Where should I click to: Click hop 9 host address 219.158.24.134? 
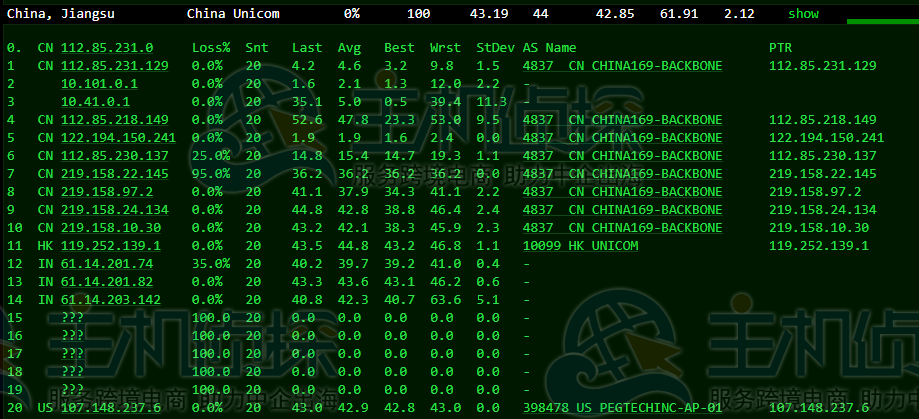pos(114,210)
